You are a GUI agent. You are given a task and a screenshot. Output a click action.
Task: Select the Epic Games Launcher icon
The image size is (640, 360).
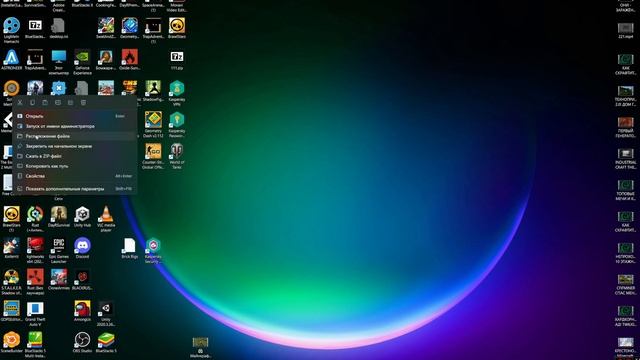click(58, 250)
